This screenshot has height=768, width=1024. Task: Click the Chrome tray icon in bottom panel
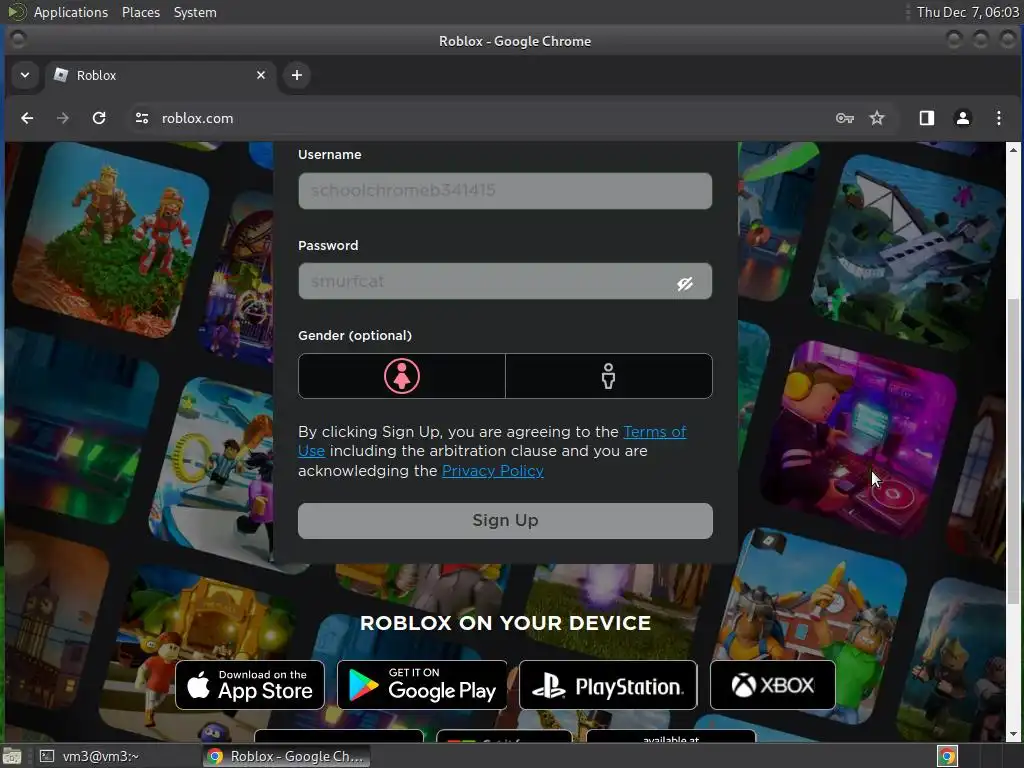click(x=947, y=756)
